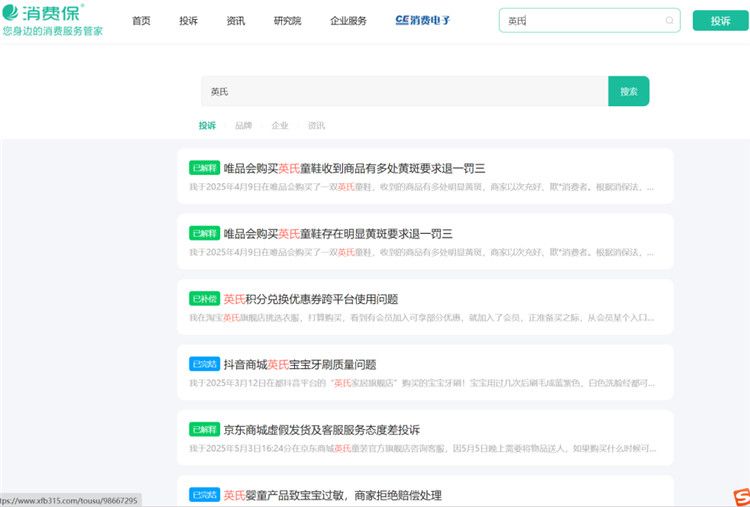Open complaint 英氏积分兑换优惠券跨平台使用问题
Viewport: 750px width, 507px height.
[x=311, y=299]
